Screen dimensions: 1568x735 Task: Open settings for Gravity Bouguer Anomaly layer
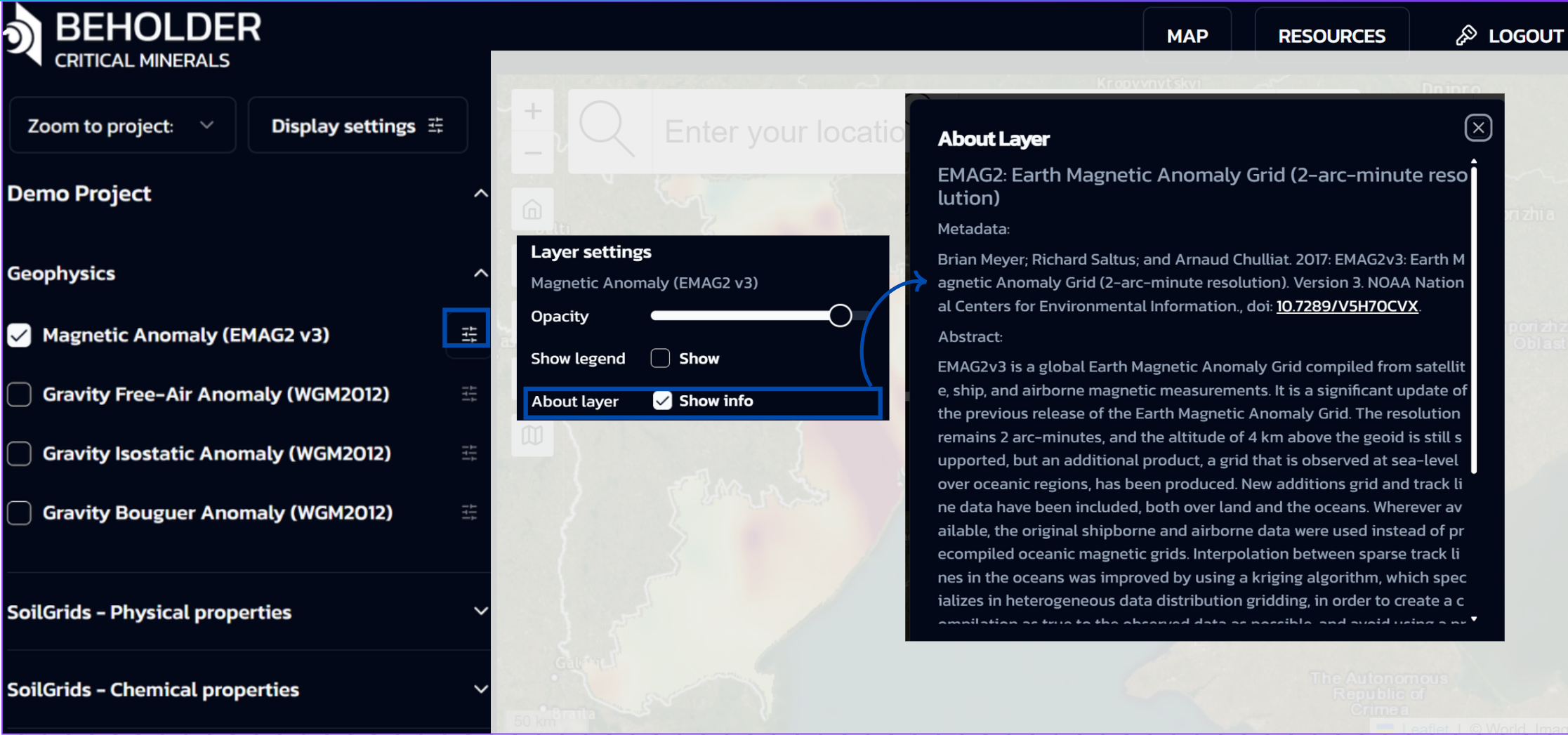coord(469,512)
